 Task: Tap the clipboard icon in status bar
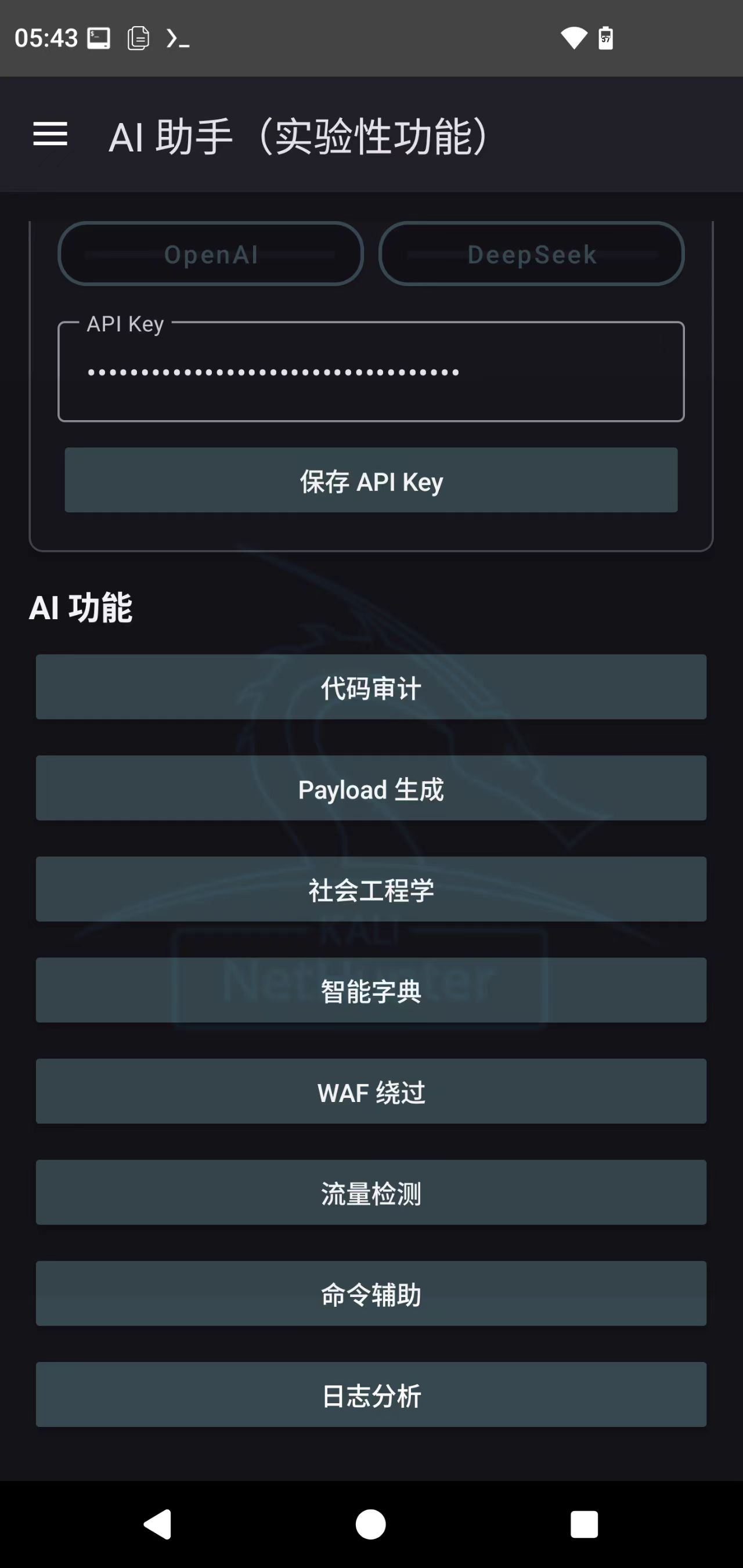(x=138, y=38)
